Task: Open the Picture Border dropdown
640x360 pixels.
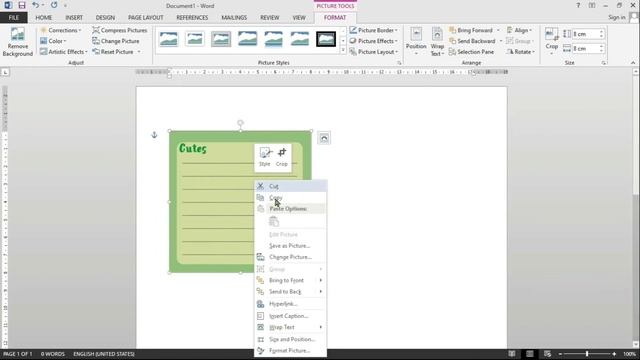Action: tap(373, 30)
